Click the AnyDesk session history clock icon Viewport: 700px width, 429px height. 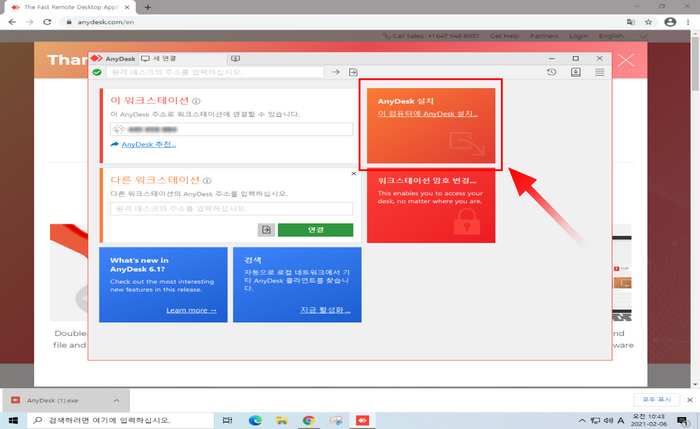552,72
